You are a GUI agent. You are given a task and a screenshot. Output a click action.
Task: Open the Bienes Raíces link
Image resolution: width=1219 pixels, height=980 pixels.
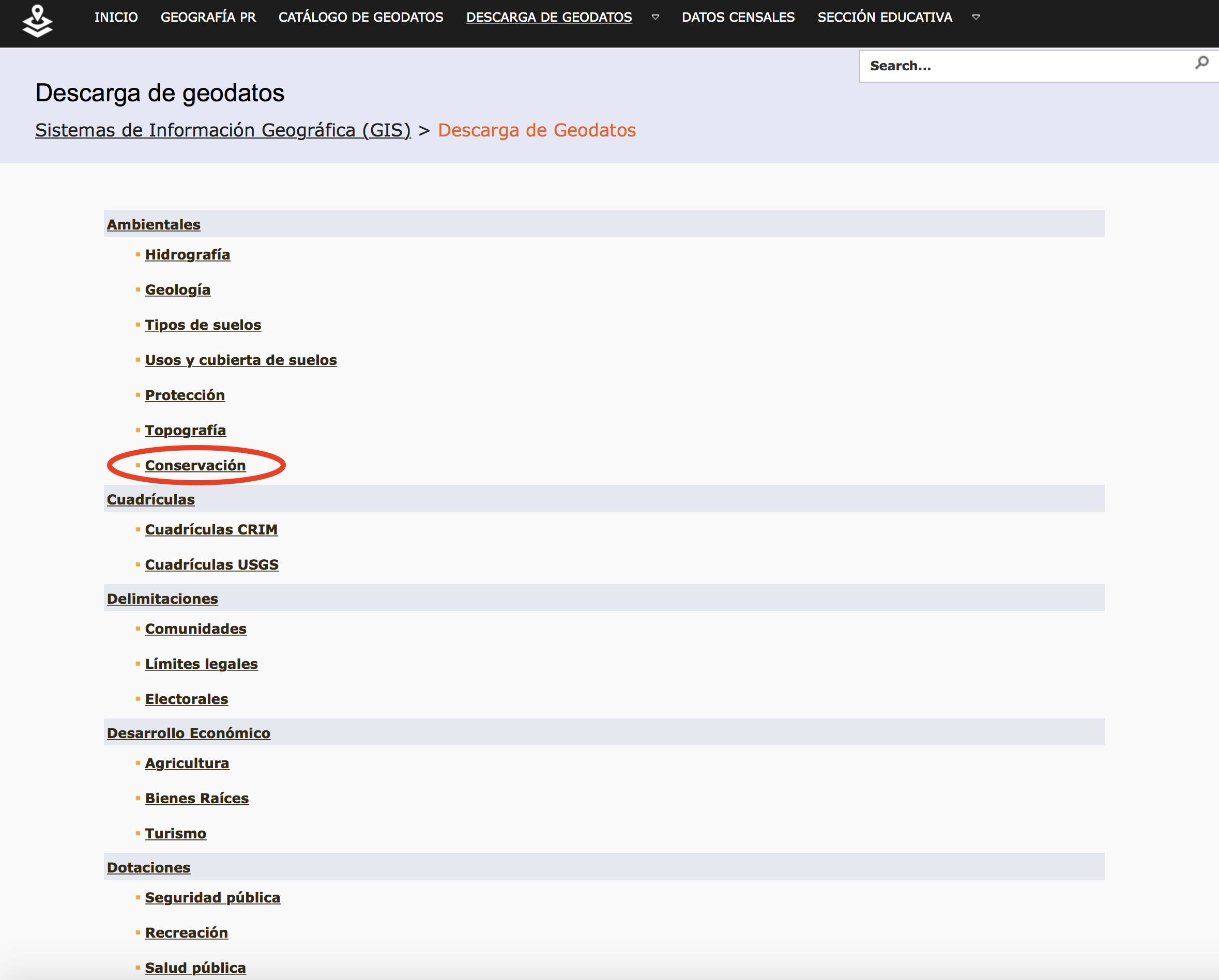click(197, 798)
